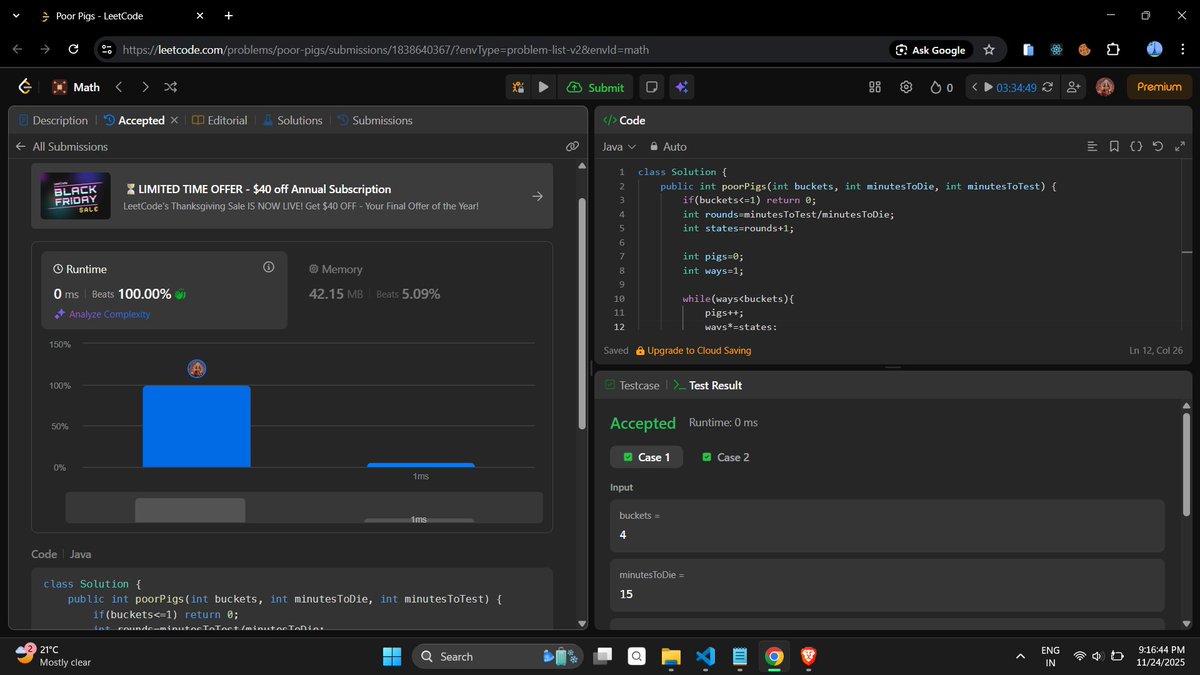This screenshot has height=675, width=1200.
Task: Click the runtime chart range selector
Action: tap(304, 507)
